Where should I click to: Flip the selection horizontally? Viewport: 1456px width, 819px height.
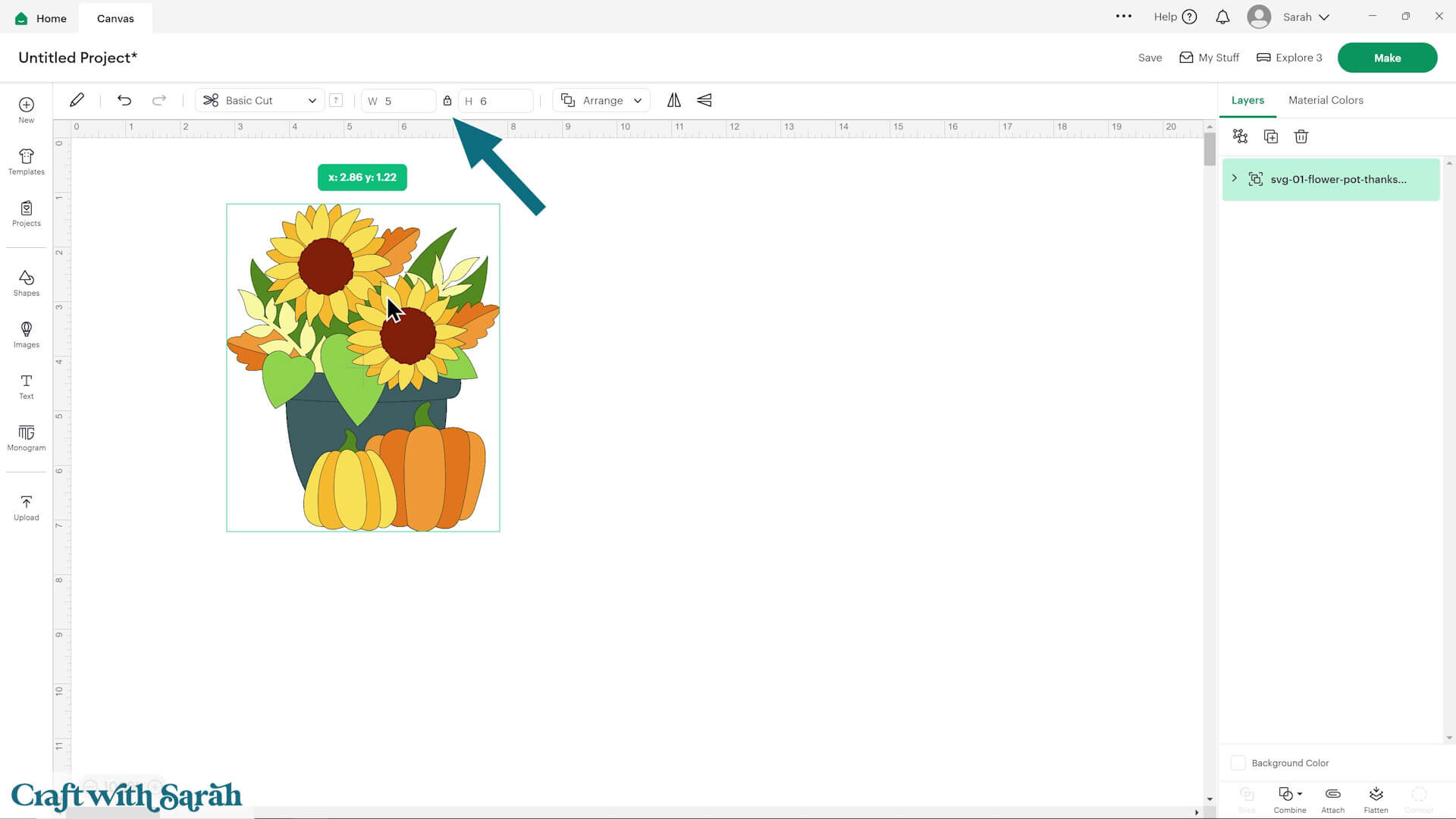[673, 100]
